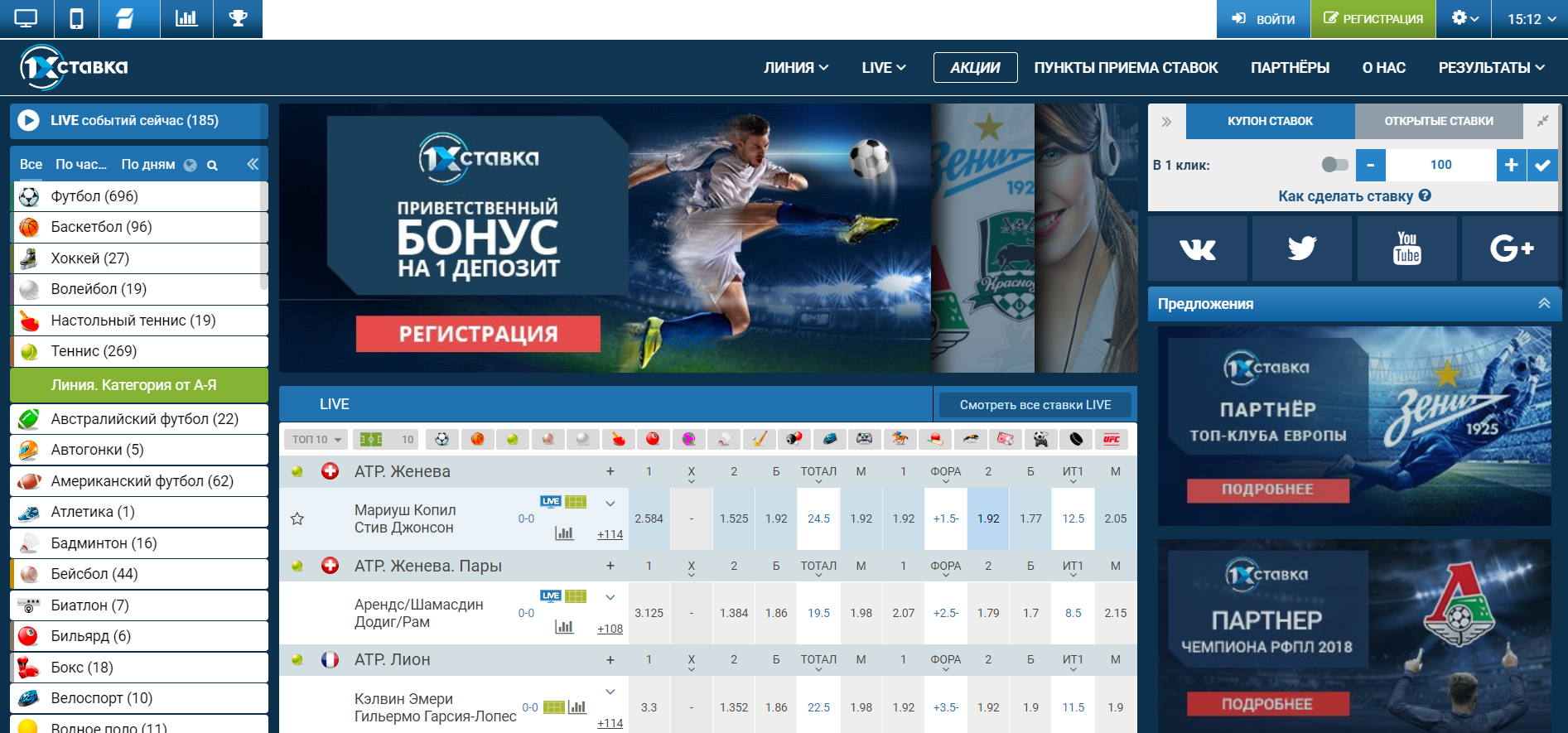Collapse sports sidebar with double chevron
The height and width of the screenshot is (733, 1568).
(253, 164)
